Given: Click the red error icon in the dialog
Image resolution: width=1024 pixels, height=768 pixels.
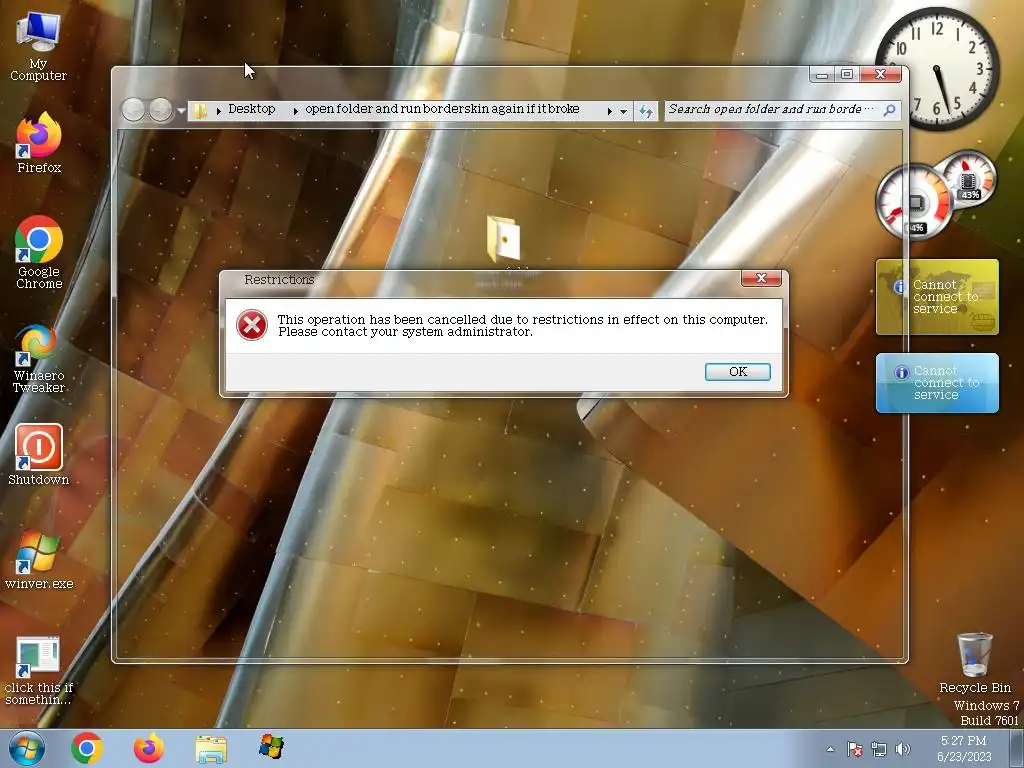Looking at the screenshot, I should [252, 325].
